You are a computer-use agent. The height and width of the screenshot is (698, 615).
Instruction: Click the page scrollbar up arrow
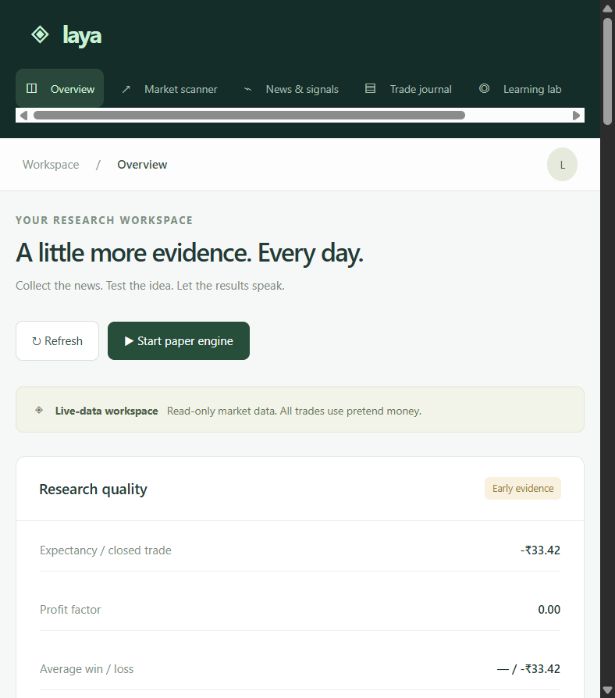[607, 8]
